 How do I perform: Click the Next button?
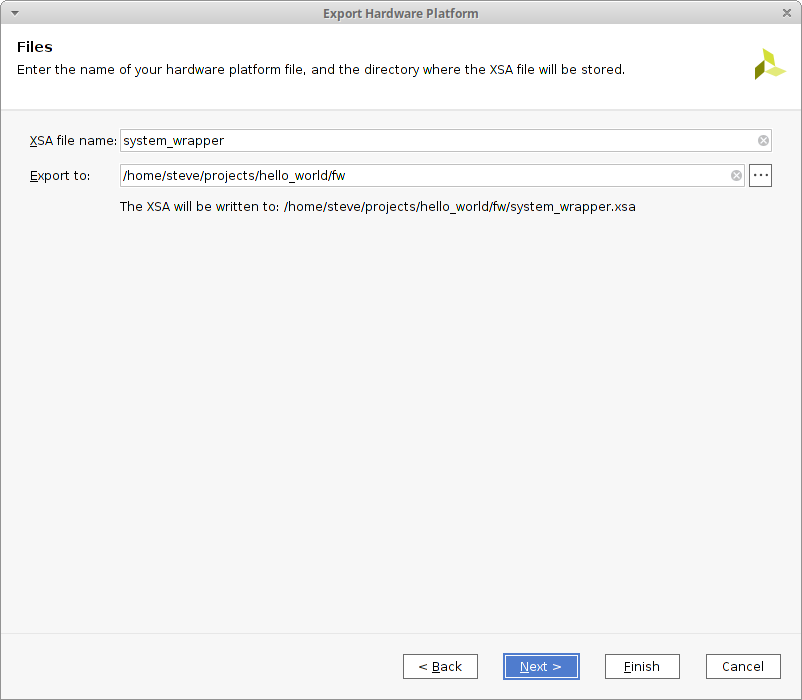540,667
